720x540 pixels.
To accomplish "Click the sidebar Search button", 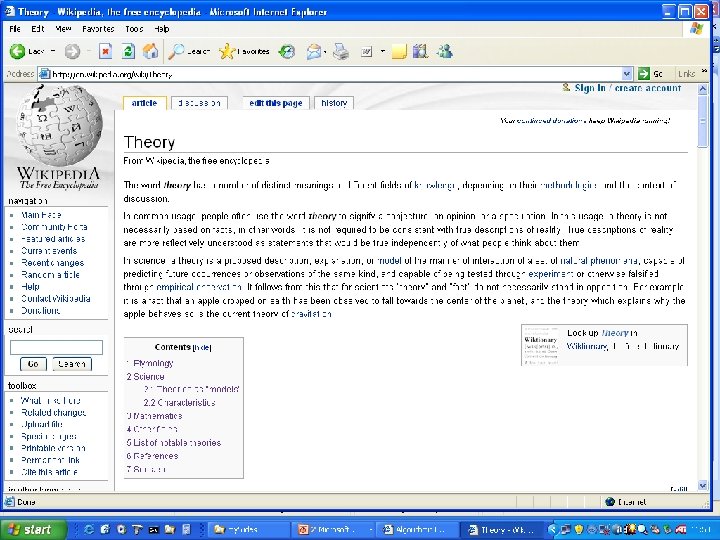I will 72,364.
